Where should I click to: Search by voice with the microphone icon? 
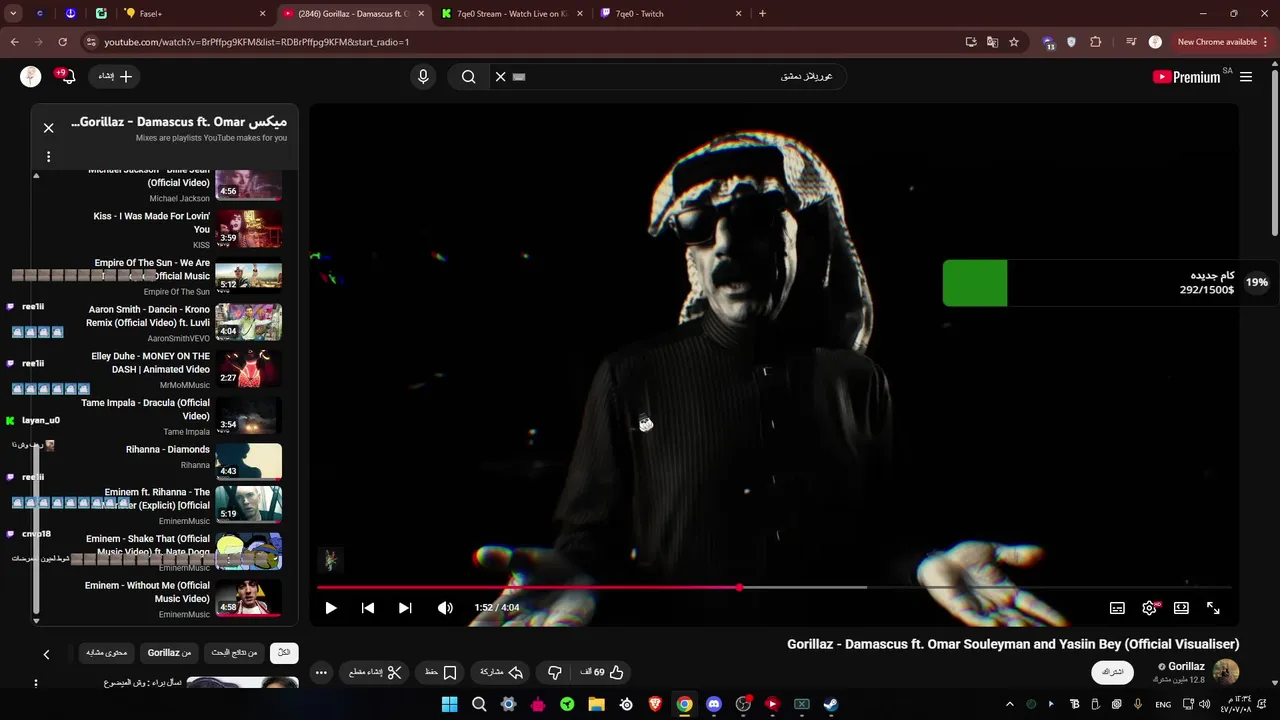tap(423, 77)
